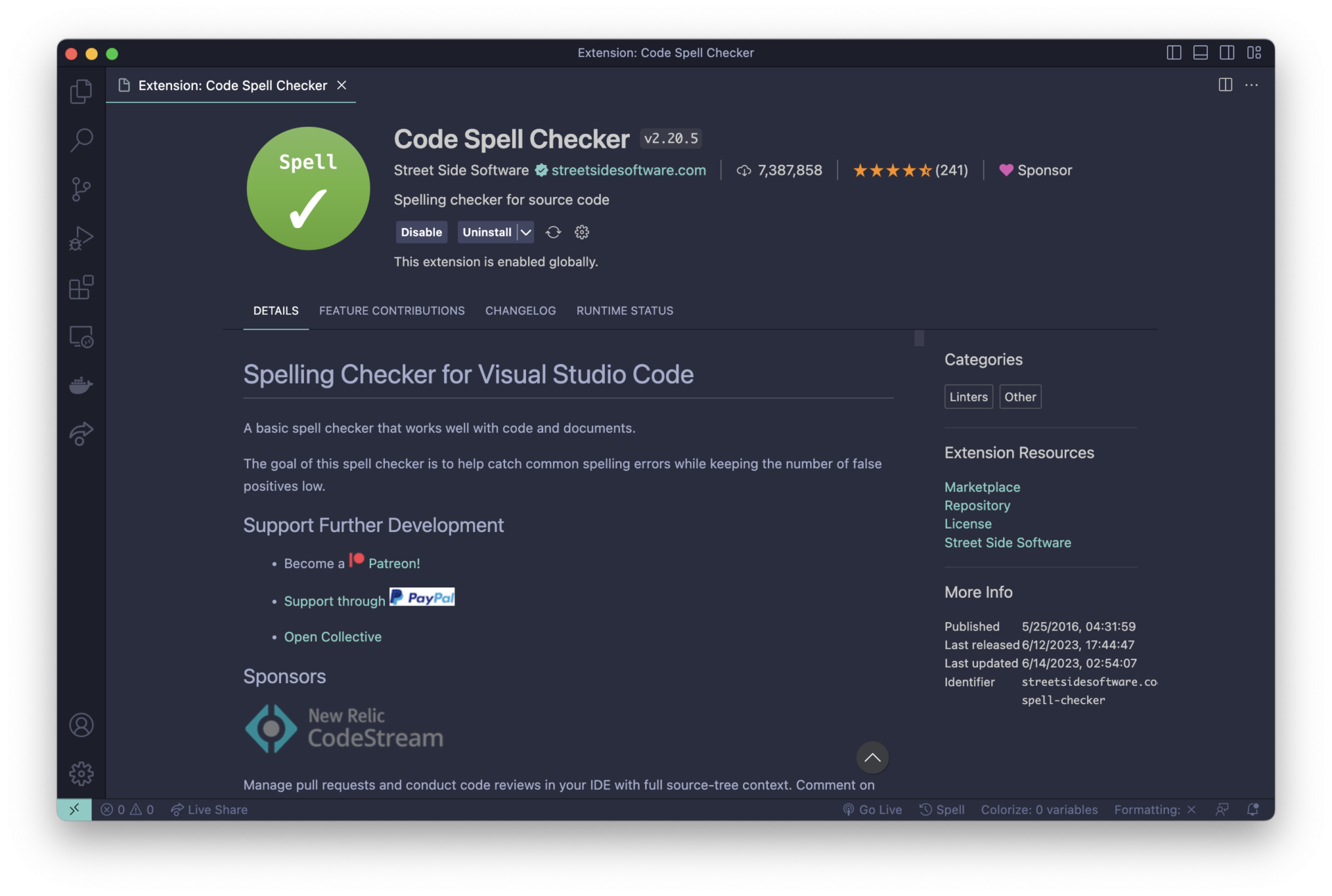Click the split editor right icon

pos(1225,85)
